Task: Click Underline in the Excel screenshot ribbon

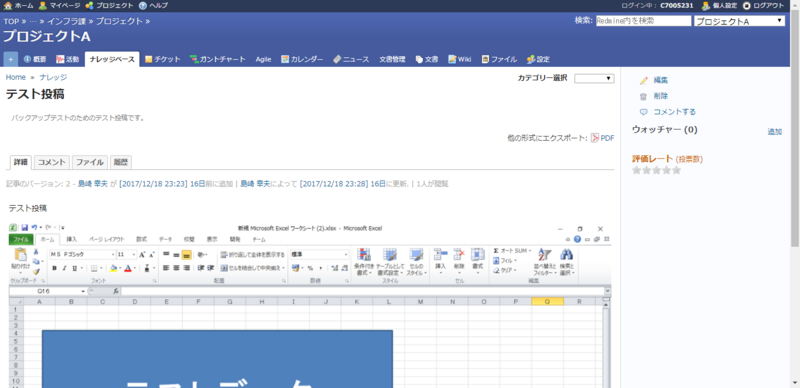Action: (74, 268)
